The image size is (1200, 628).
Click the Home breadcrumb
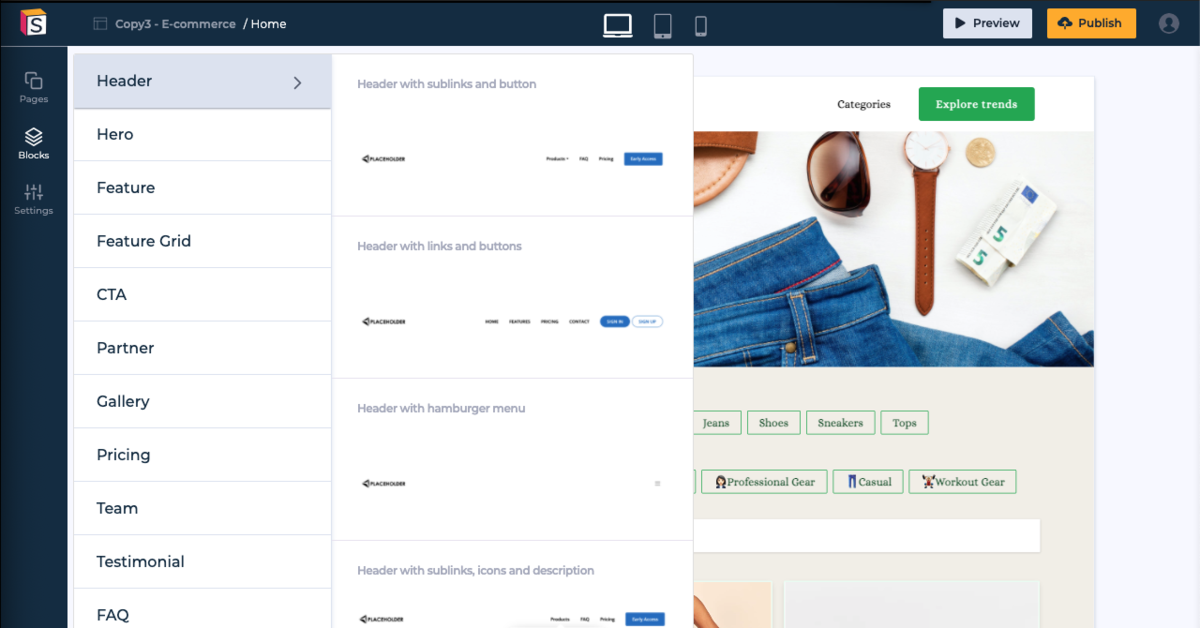point(268,24)
